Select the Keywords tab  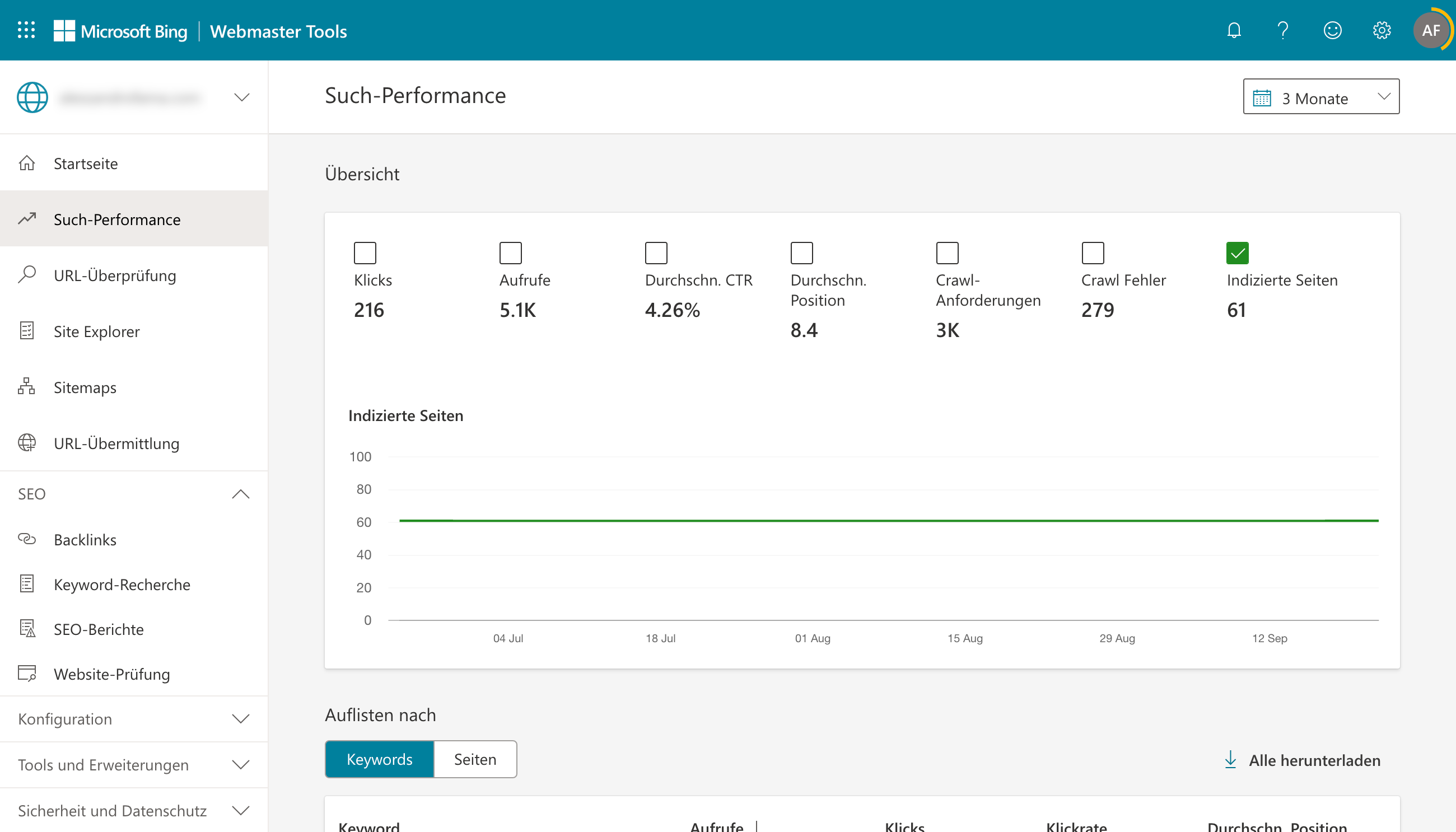(380, 759)
